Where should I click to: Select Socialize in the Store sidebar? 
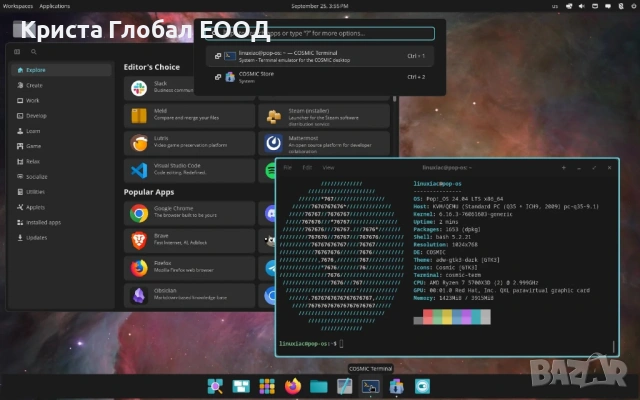point(61,177)
